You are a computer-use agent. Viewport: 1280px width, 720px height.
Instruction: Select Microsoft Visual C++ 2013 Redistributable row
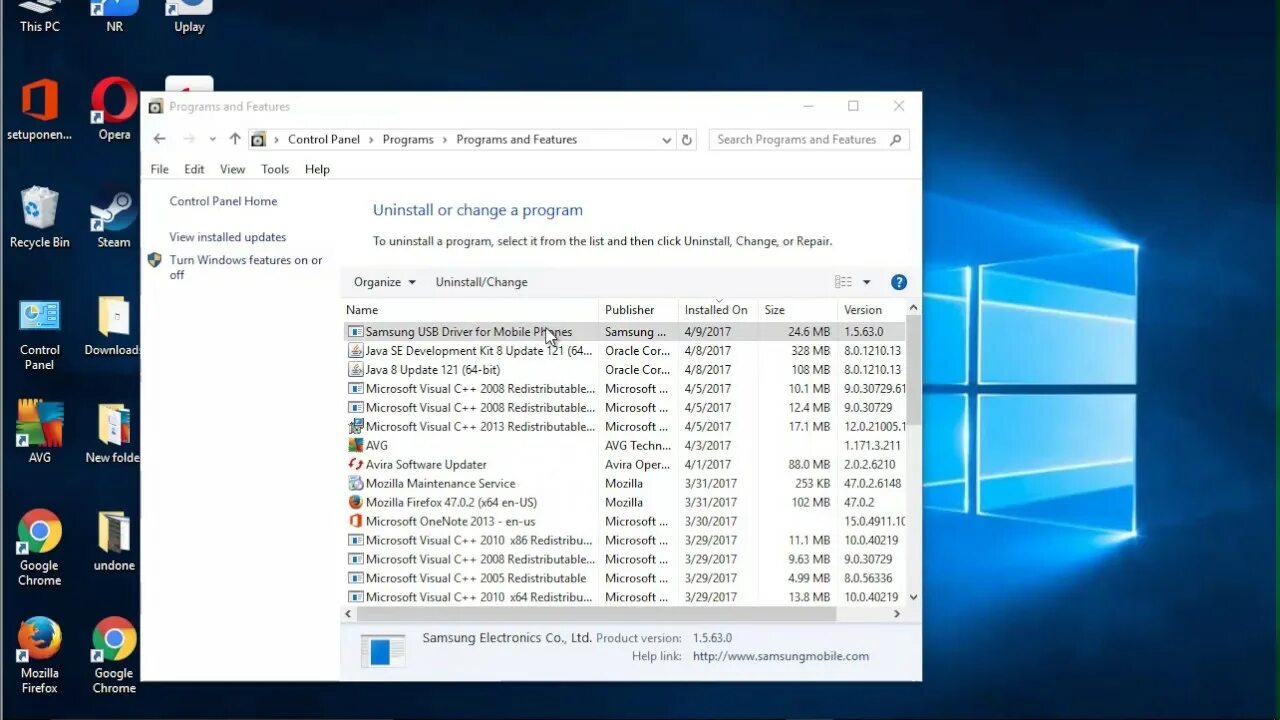coord(624,426)
